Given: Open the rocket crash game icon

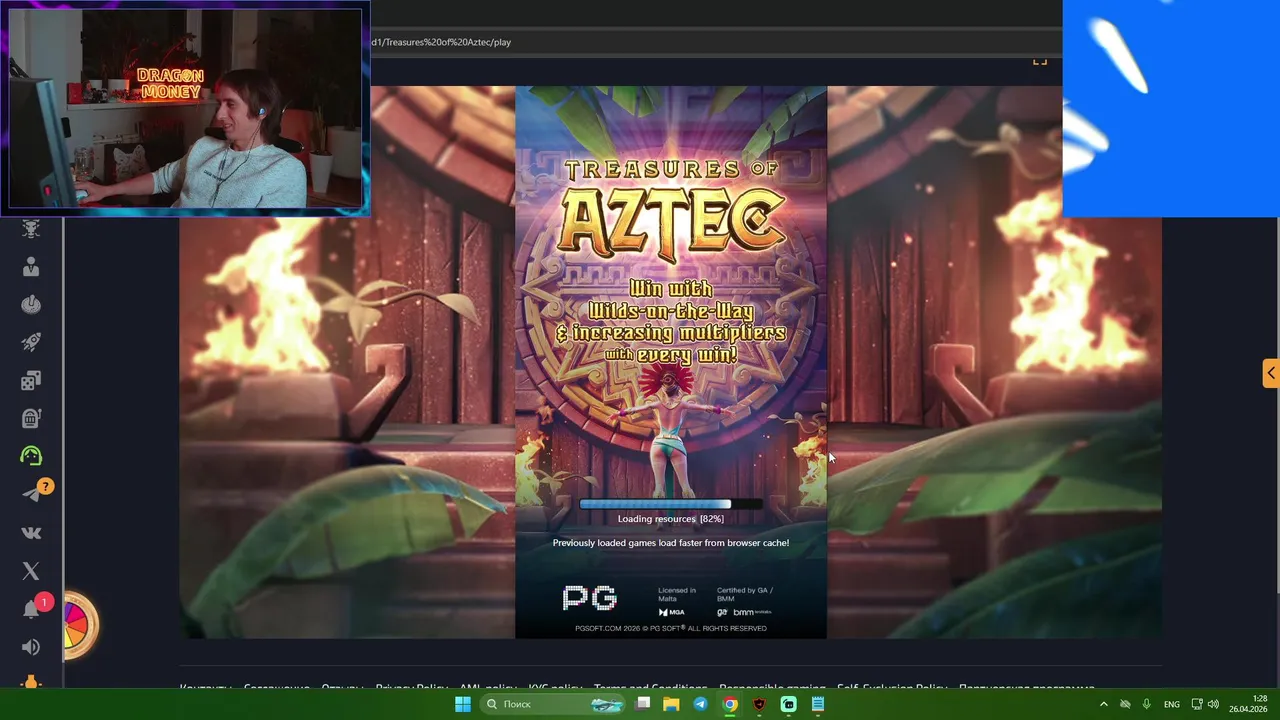Looking at the screenshot, I should (31, 342).
